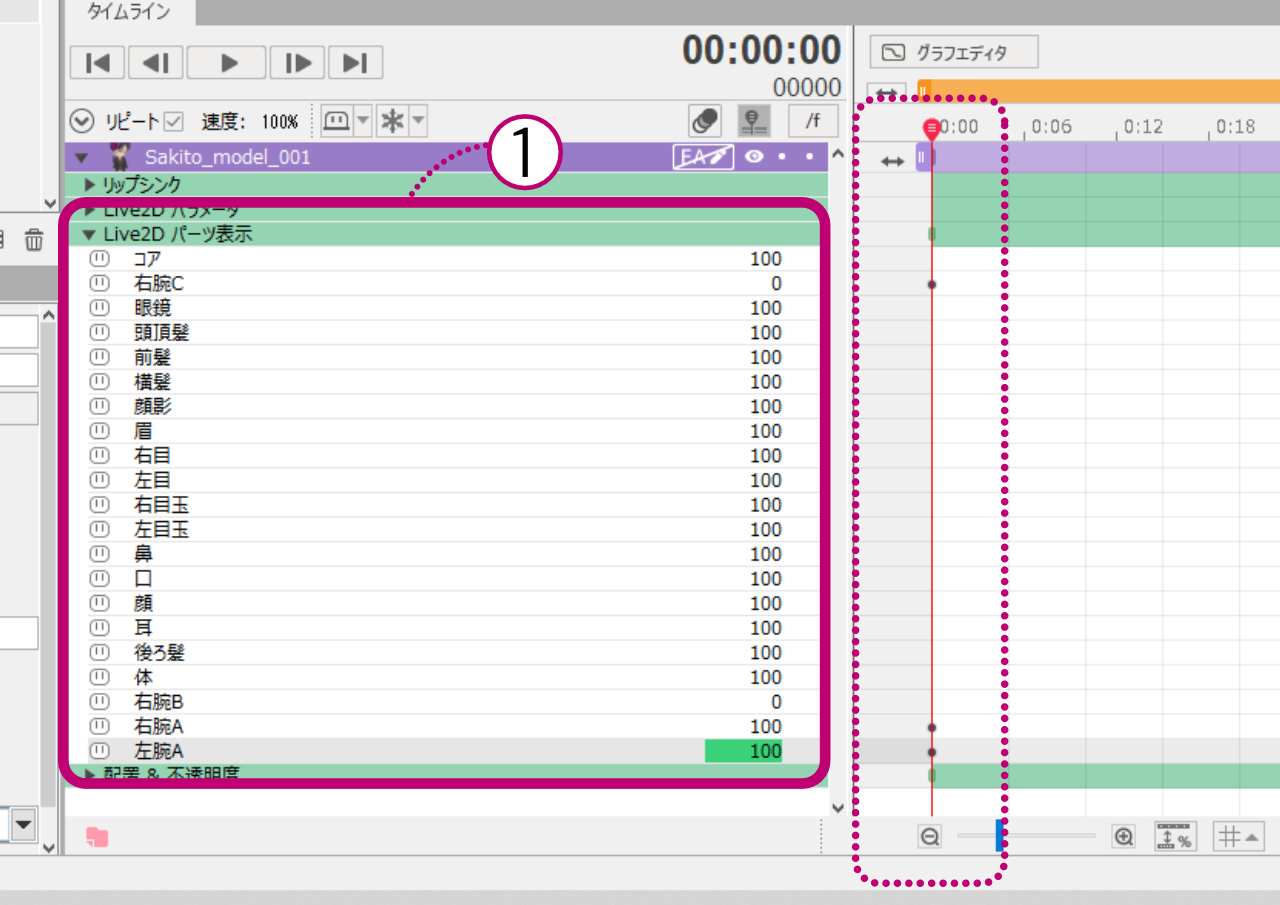Toggle the EA edit icon on Sakito_model_001
This screenshot has height=905, width=1280.
tap(703, 157)
